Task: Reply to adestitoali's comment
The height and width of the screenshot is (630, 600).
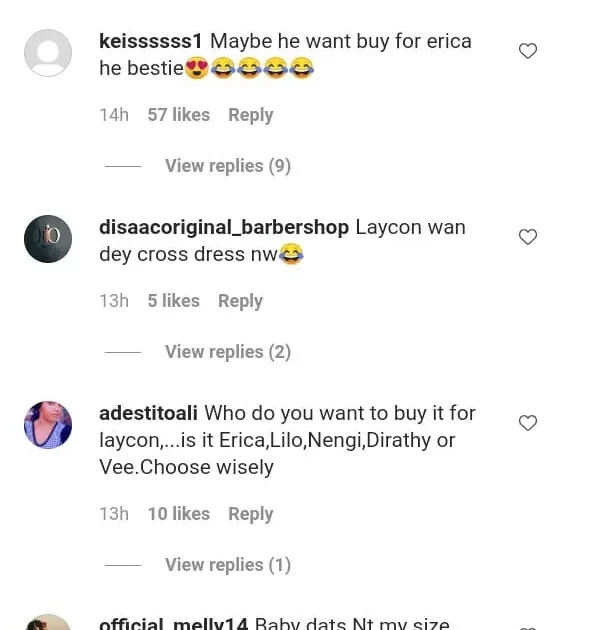Action: click(250, 514)
